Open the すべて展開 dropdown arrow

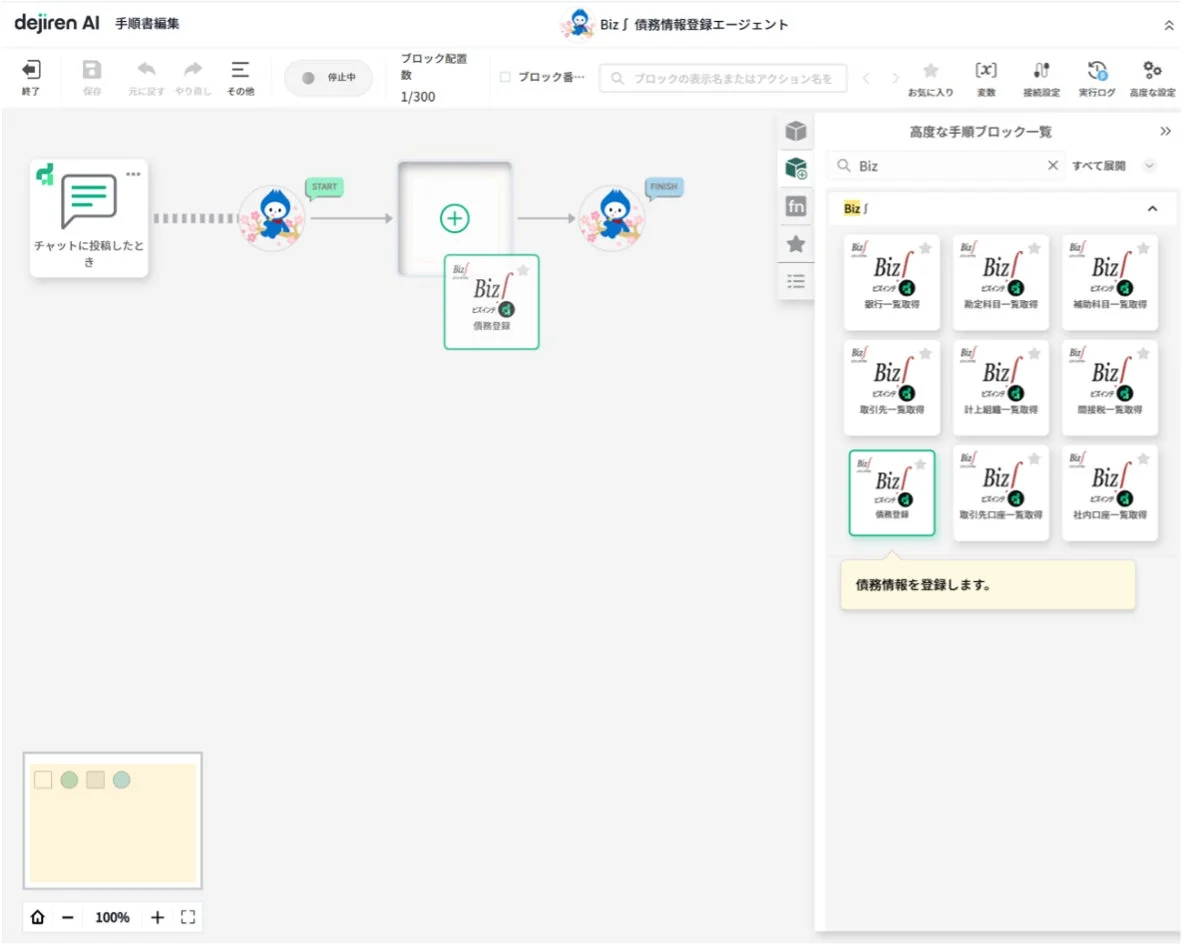click(x=1149, y=166)
